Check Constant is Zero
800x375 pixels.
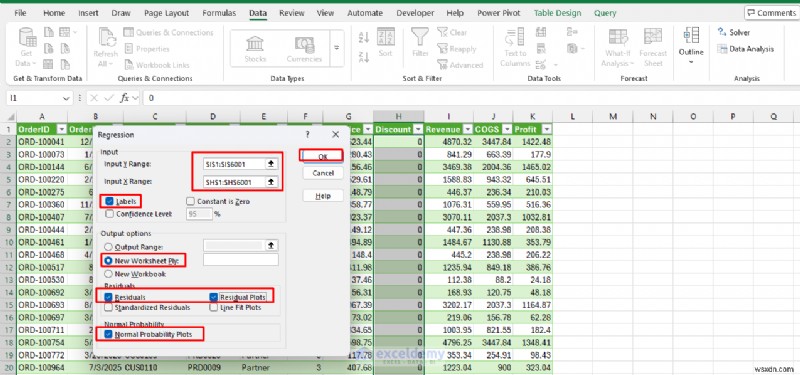(190, 202)
